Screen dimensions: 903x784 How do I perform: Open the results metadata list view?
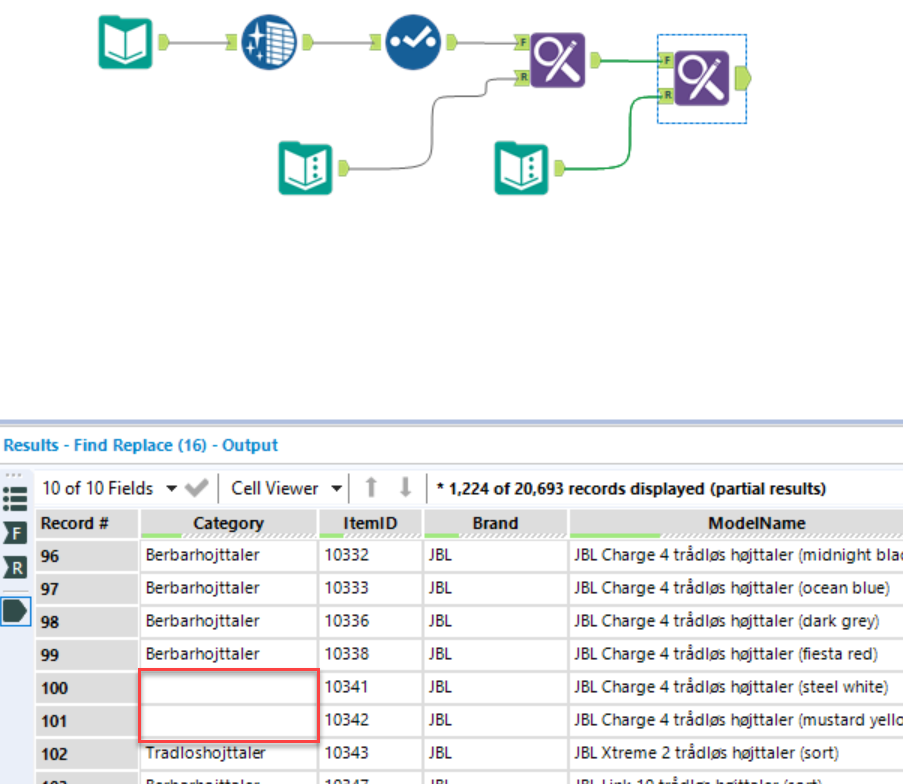point(16,497)
